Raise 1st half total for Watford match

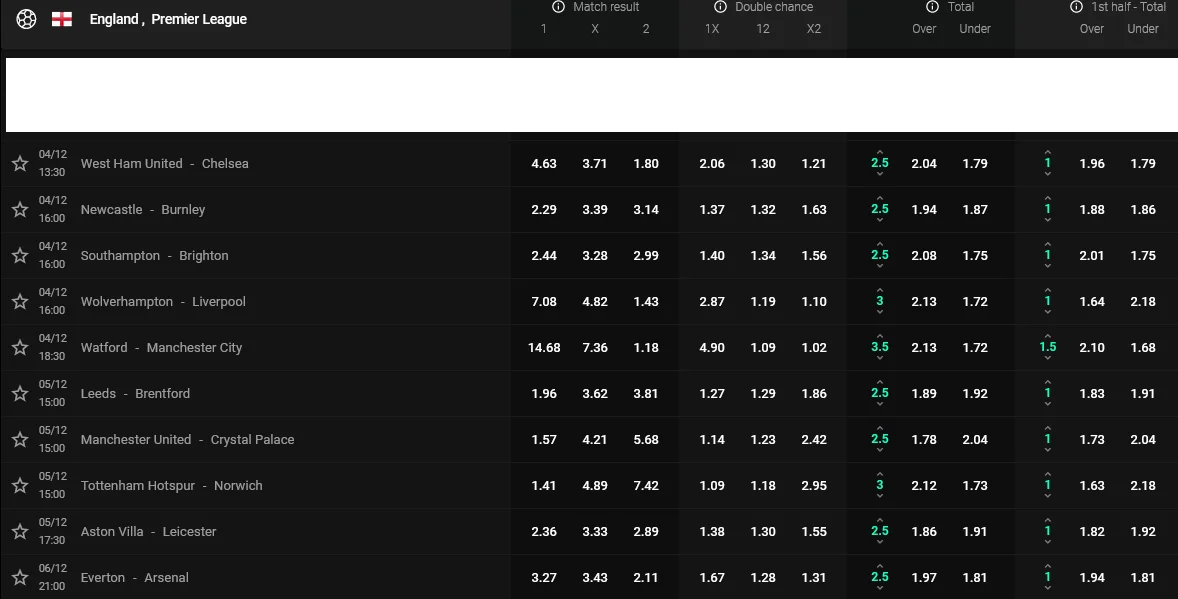1047,335
